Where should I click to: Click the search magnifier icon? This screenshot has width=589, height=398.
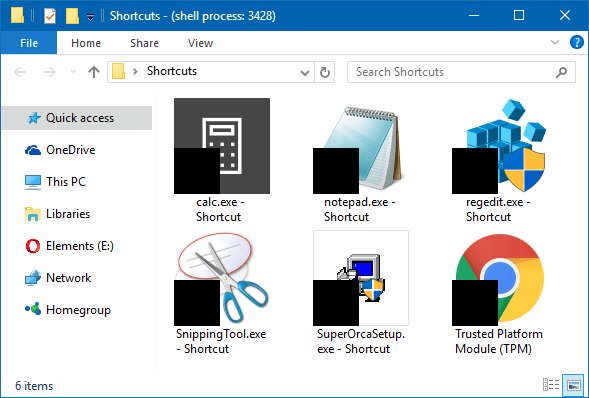562,72
